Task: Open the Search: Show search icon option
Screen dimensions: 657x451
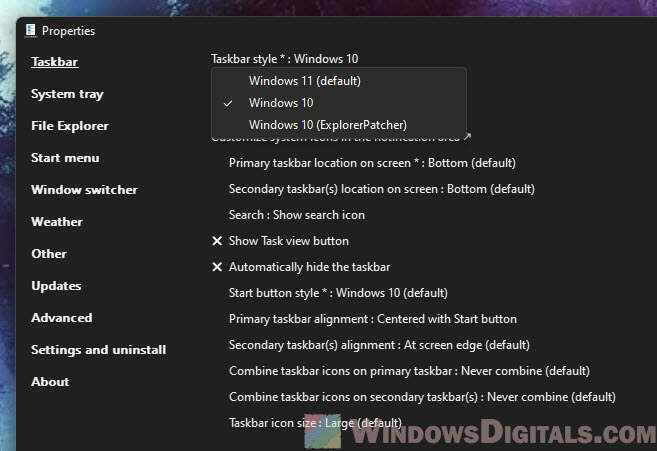Action: pyautogui.click(x=297, y=215)
